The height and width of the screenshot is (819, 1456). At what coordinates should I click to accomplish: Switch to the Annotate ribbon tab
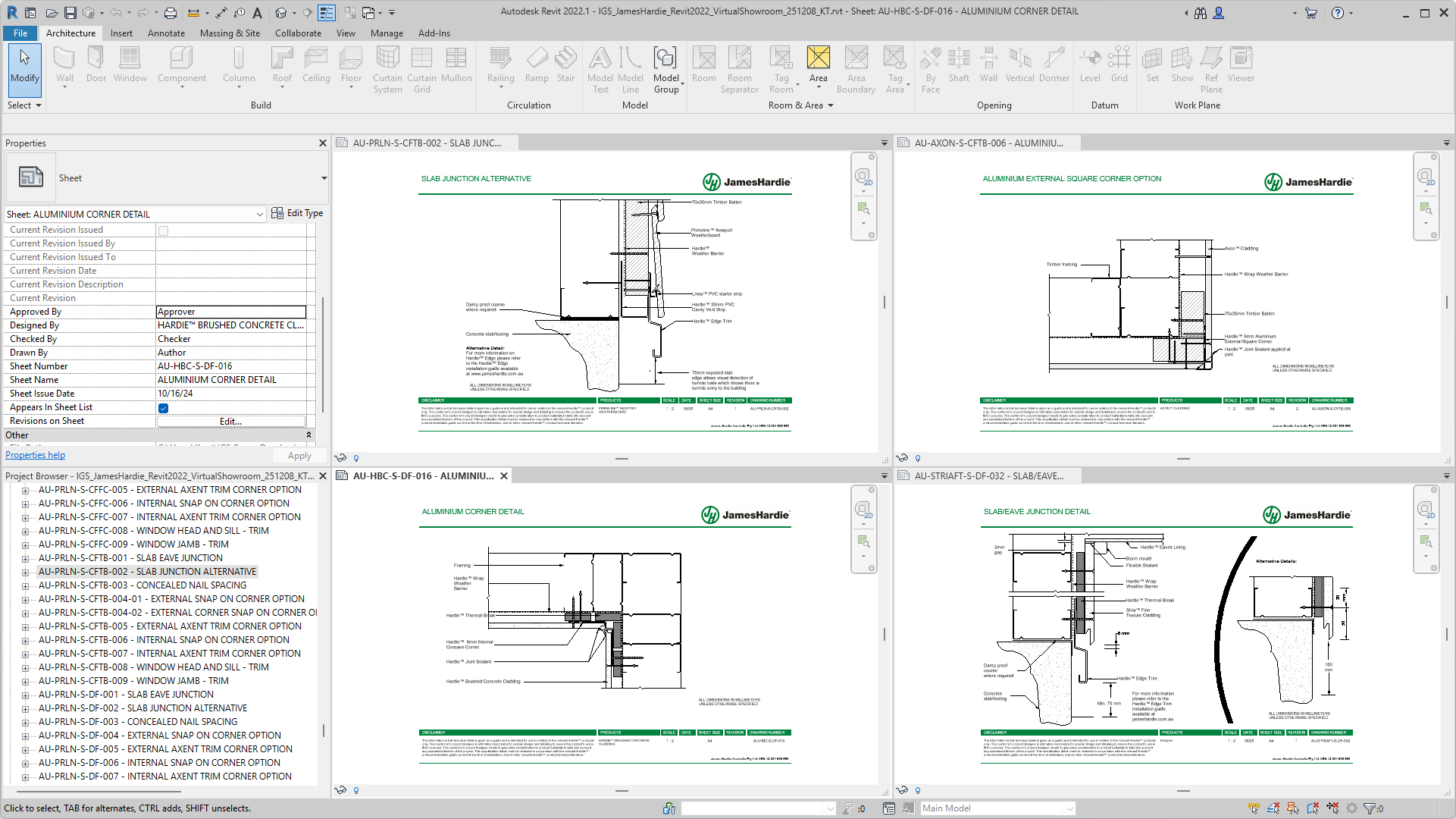pos(166,33)
